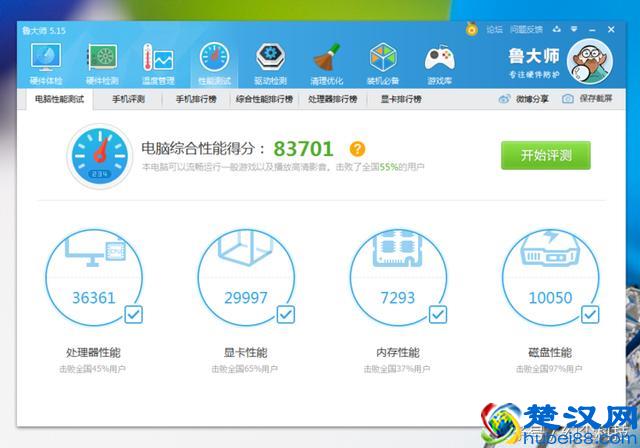Click the disk performance circle 10050
The image size is (640, 448).
[550, 277]
